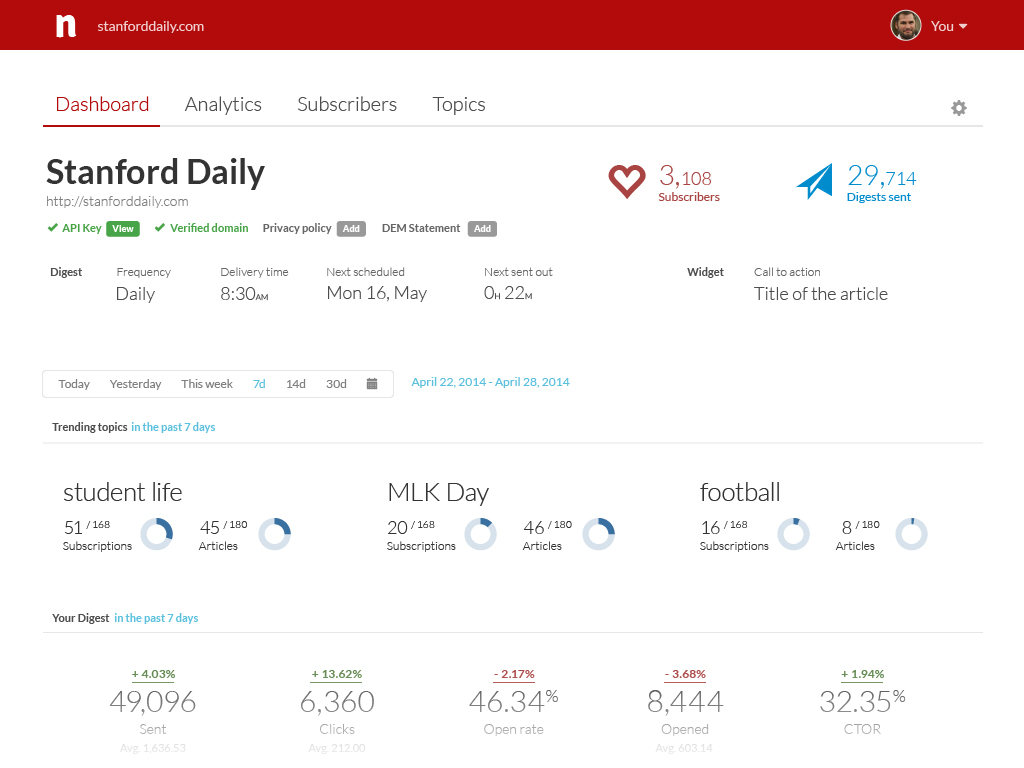
Task: Open the calendar date picker icon
Action: coord(372,384)
